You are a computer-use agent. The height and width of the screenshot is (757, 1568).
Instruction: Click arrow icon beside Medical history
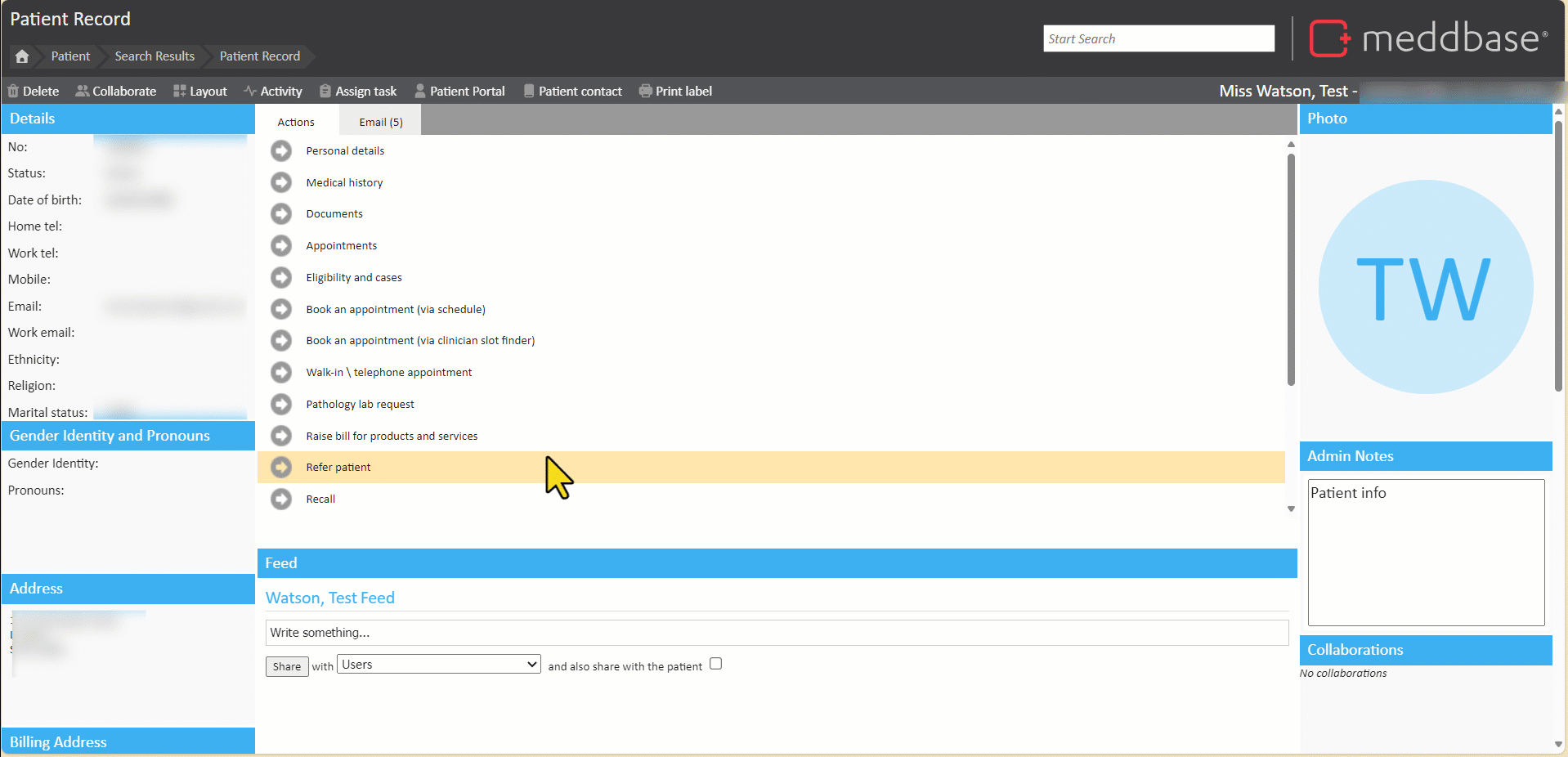[x=281, y=182]
